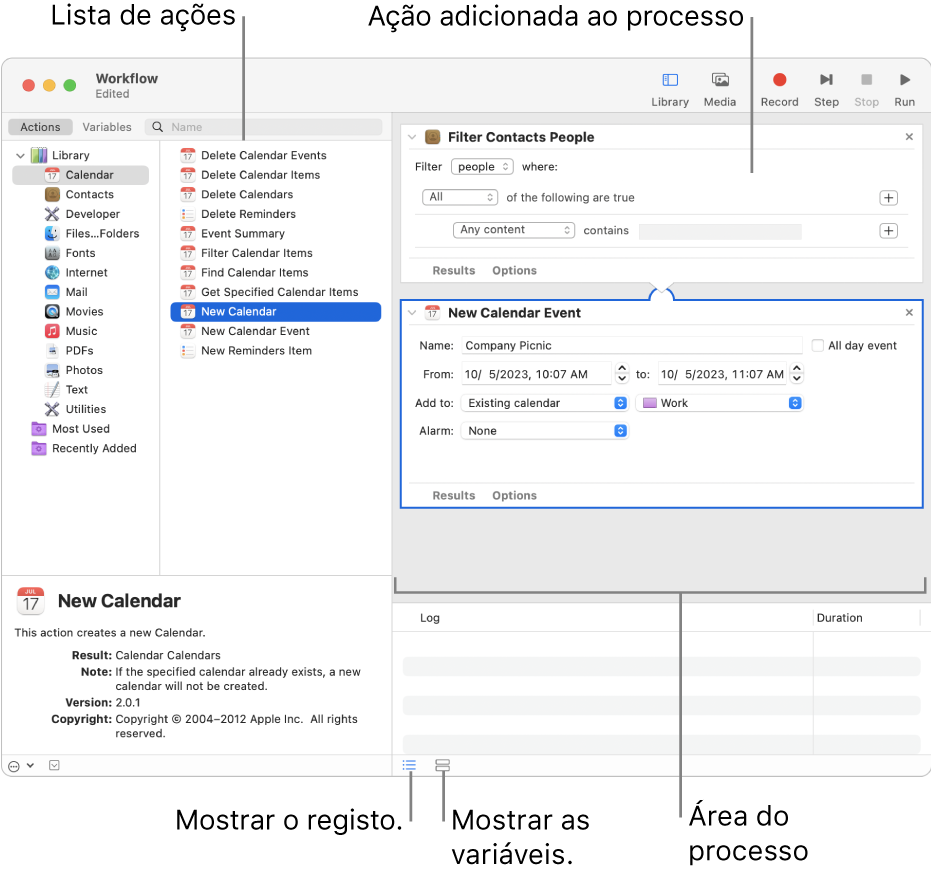
Task: Select Event Summary action
Action: click(233, 234)
